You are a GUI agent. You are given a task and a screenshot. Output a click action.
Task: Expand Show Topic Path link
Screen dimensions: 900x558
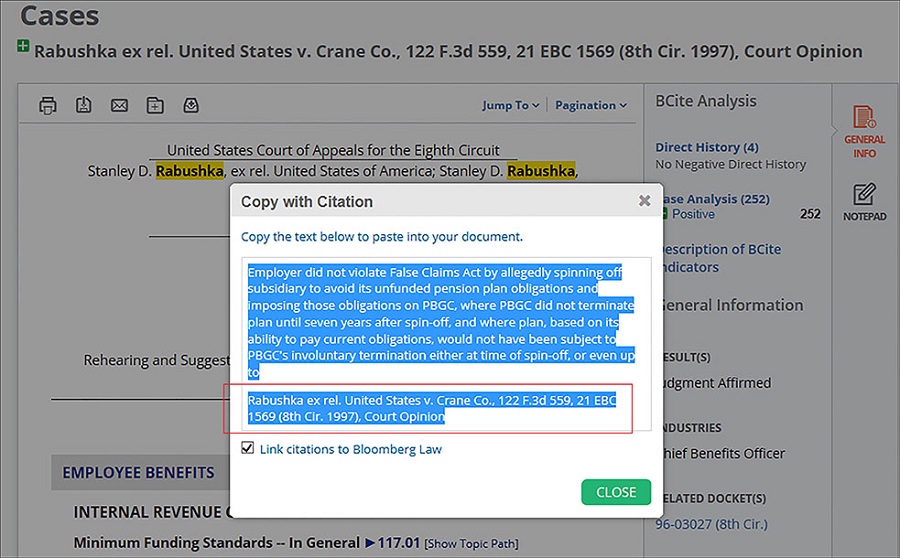click(471, 544)
